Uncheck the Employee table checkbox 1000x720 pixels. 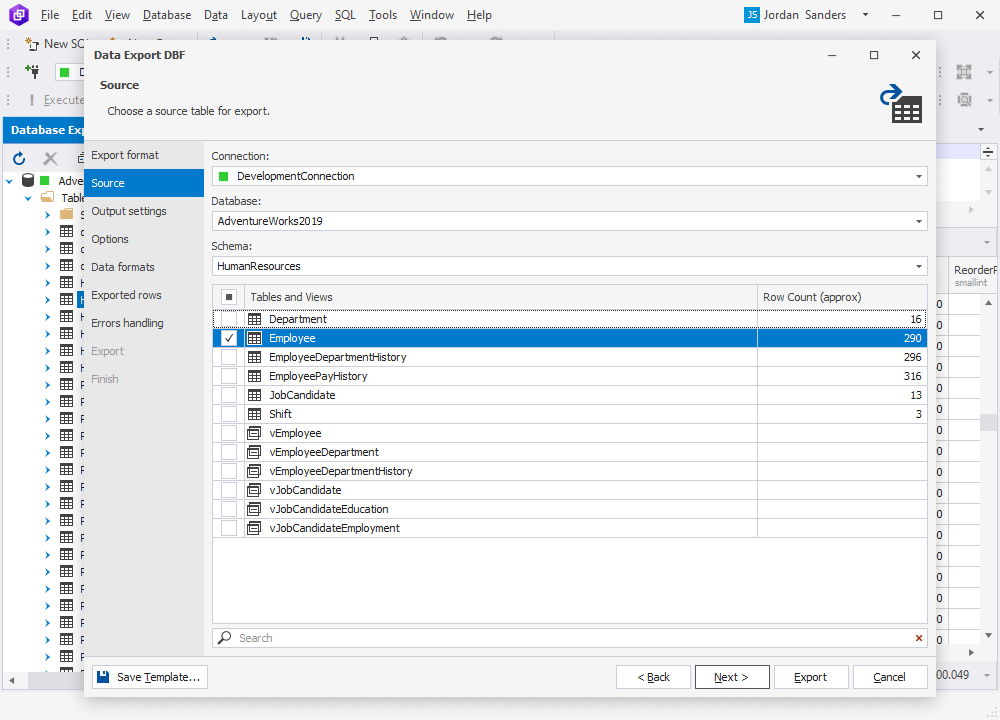(x=229, y=338)
